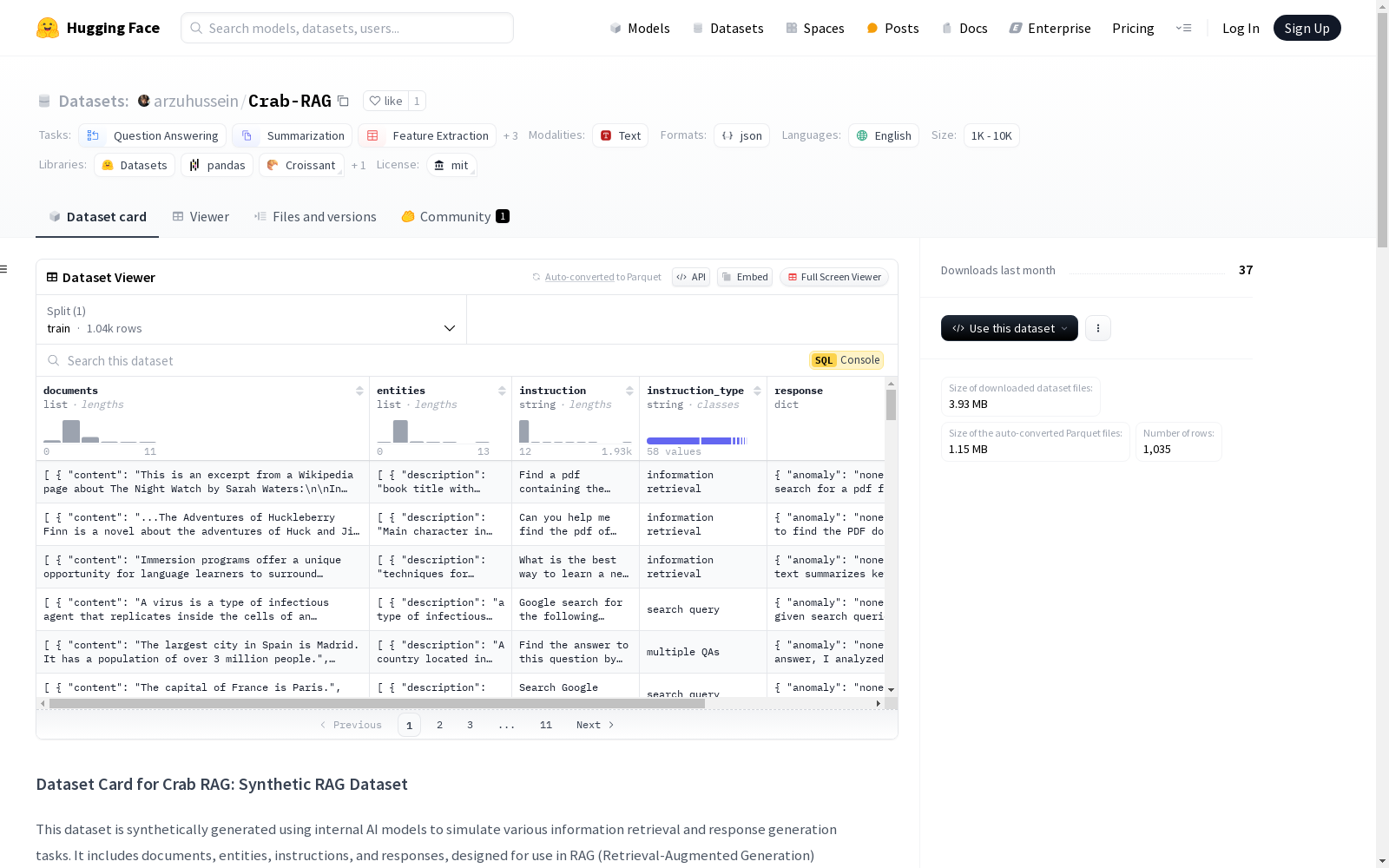Click the Embed button
This screenshot has height=868, width=1389.
[x=745, y=277]
